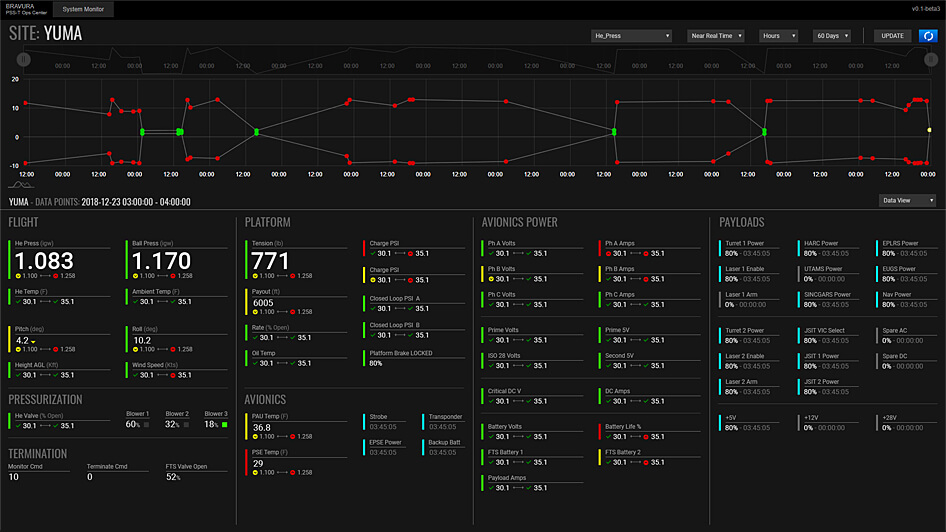This screenshot has width=946, height=532.
Task: Toggle the Blower 1 indicator square
Action: 146,425
